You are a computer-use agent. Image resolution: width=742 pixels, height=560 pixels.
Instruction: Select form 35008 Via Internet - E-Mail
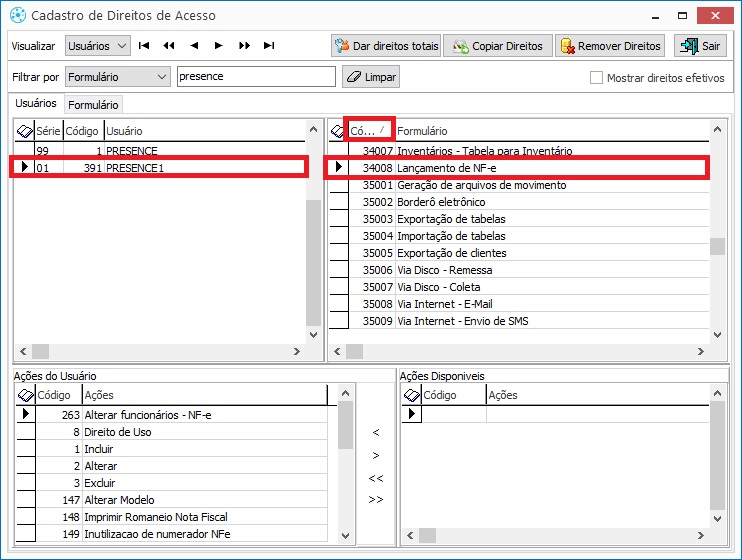[519, 304]
